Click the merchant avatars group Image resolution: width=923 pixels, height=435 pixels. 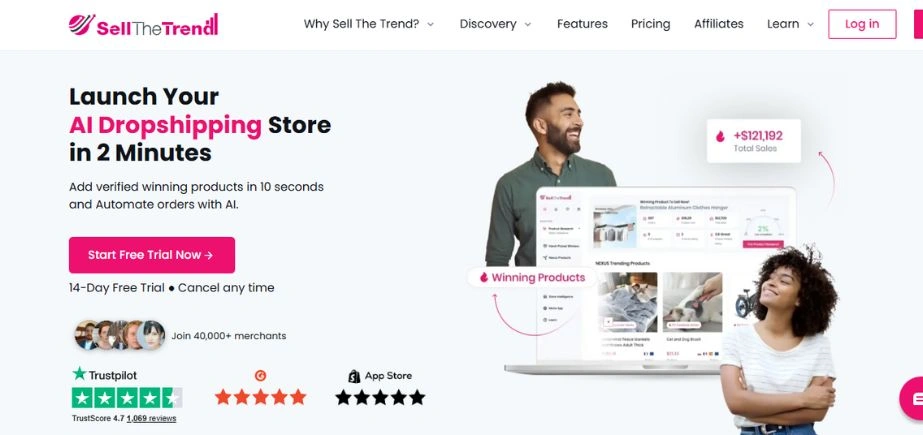(119, 336)
